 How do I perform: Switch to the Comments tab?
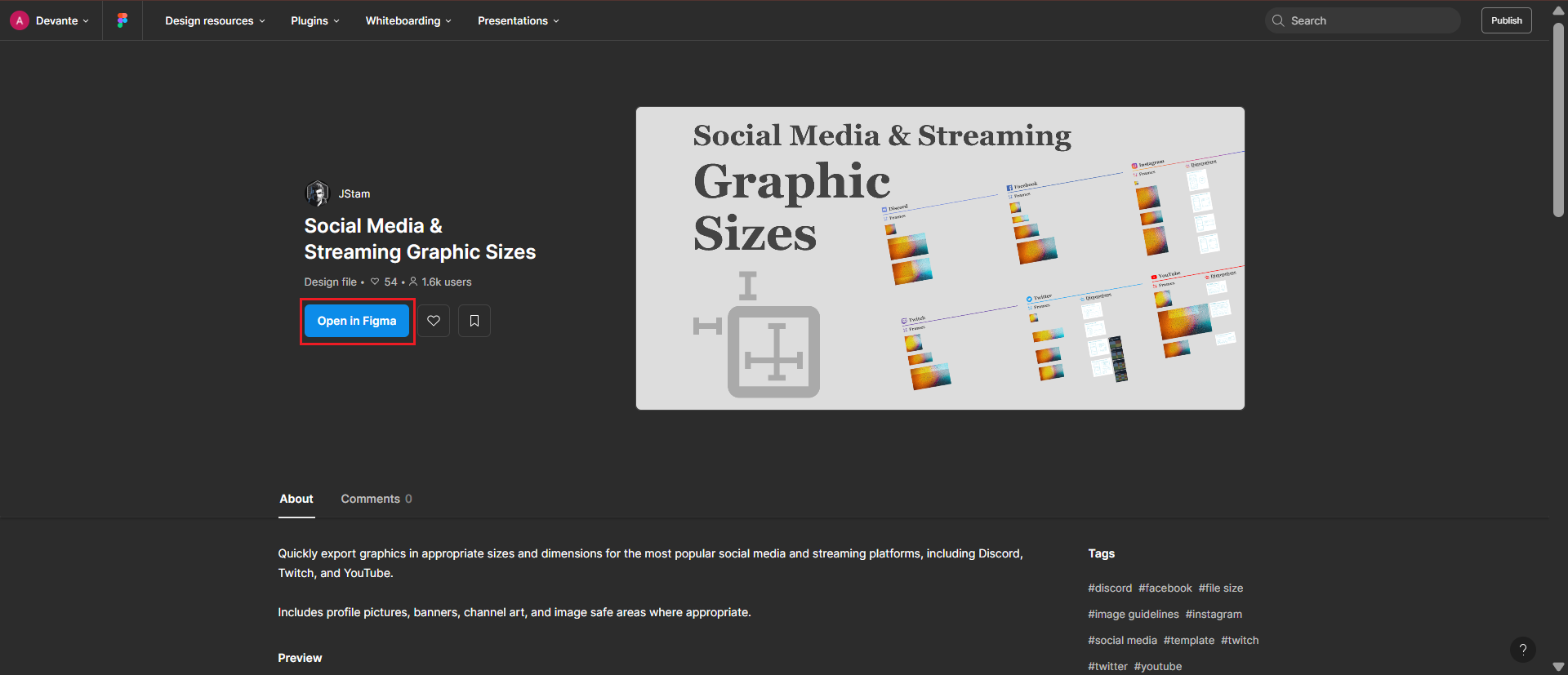[376, 499]
